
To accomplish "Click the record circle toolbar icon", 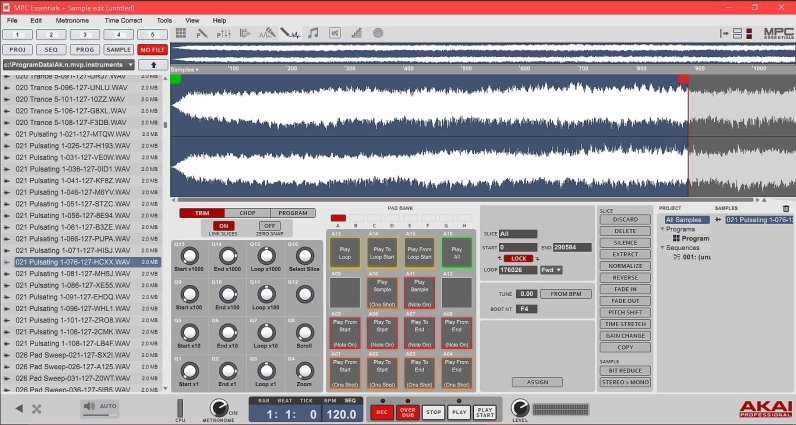I will [378, 33].
